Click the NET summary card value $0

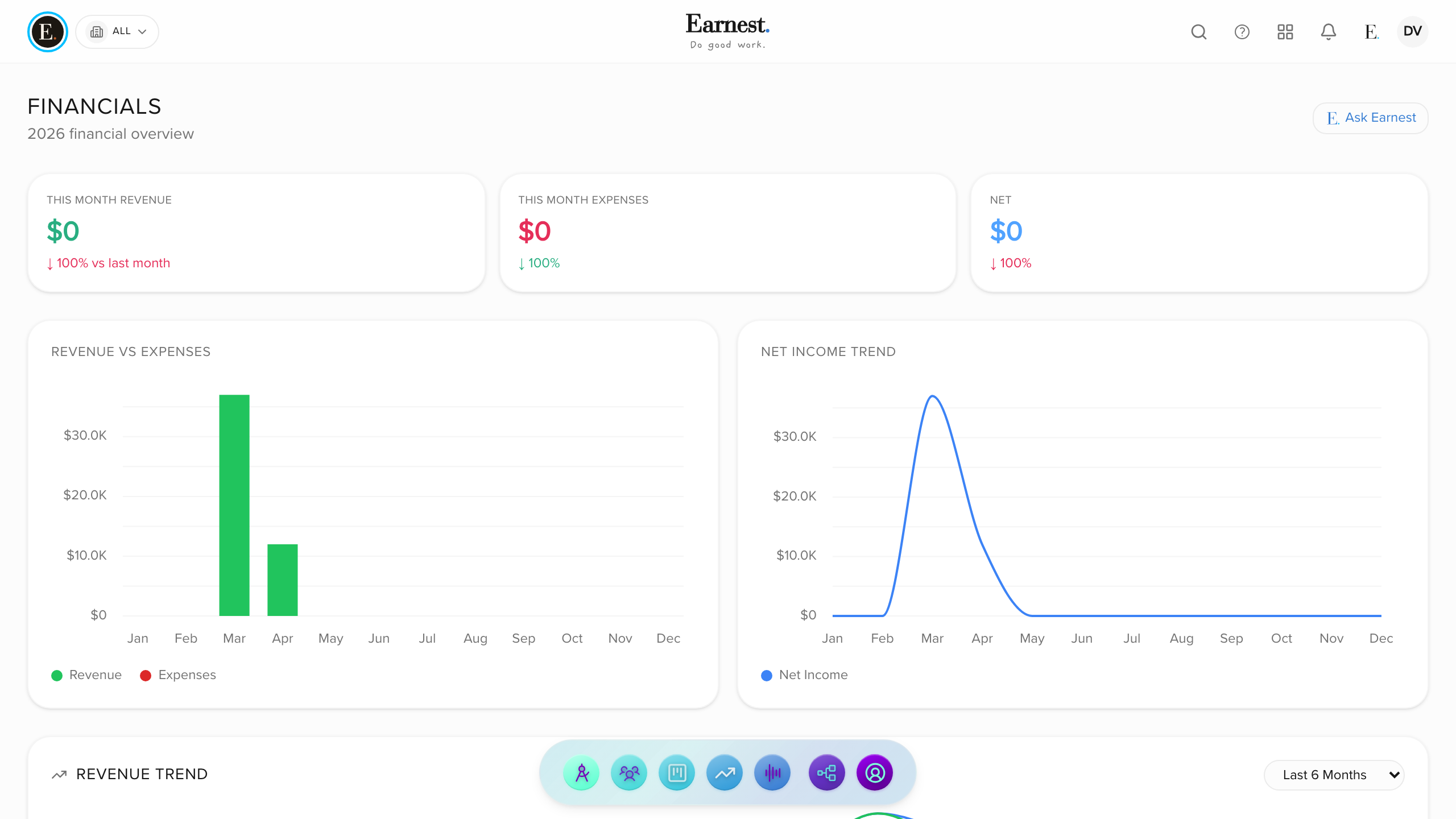point(1006,231)
